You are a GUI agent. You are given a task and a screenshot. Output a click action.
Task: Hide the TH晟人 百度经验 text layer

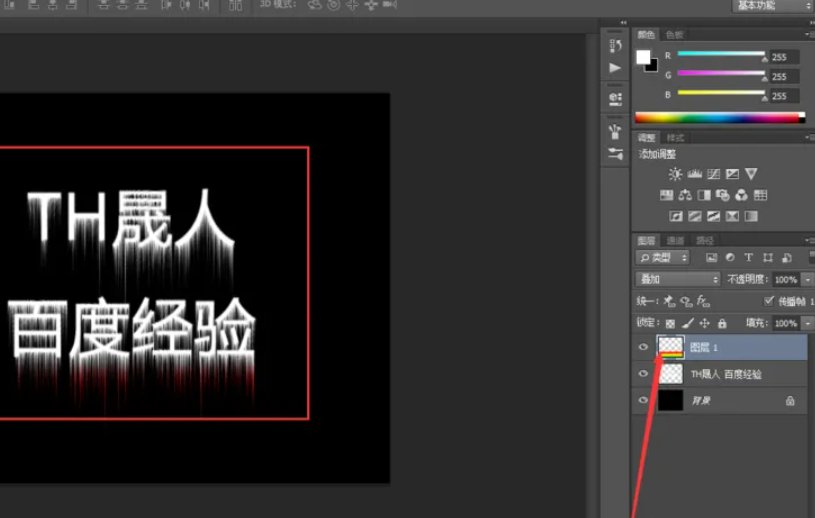coord(643,374)
